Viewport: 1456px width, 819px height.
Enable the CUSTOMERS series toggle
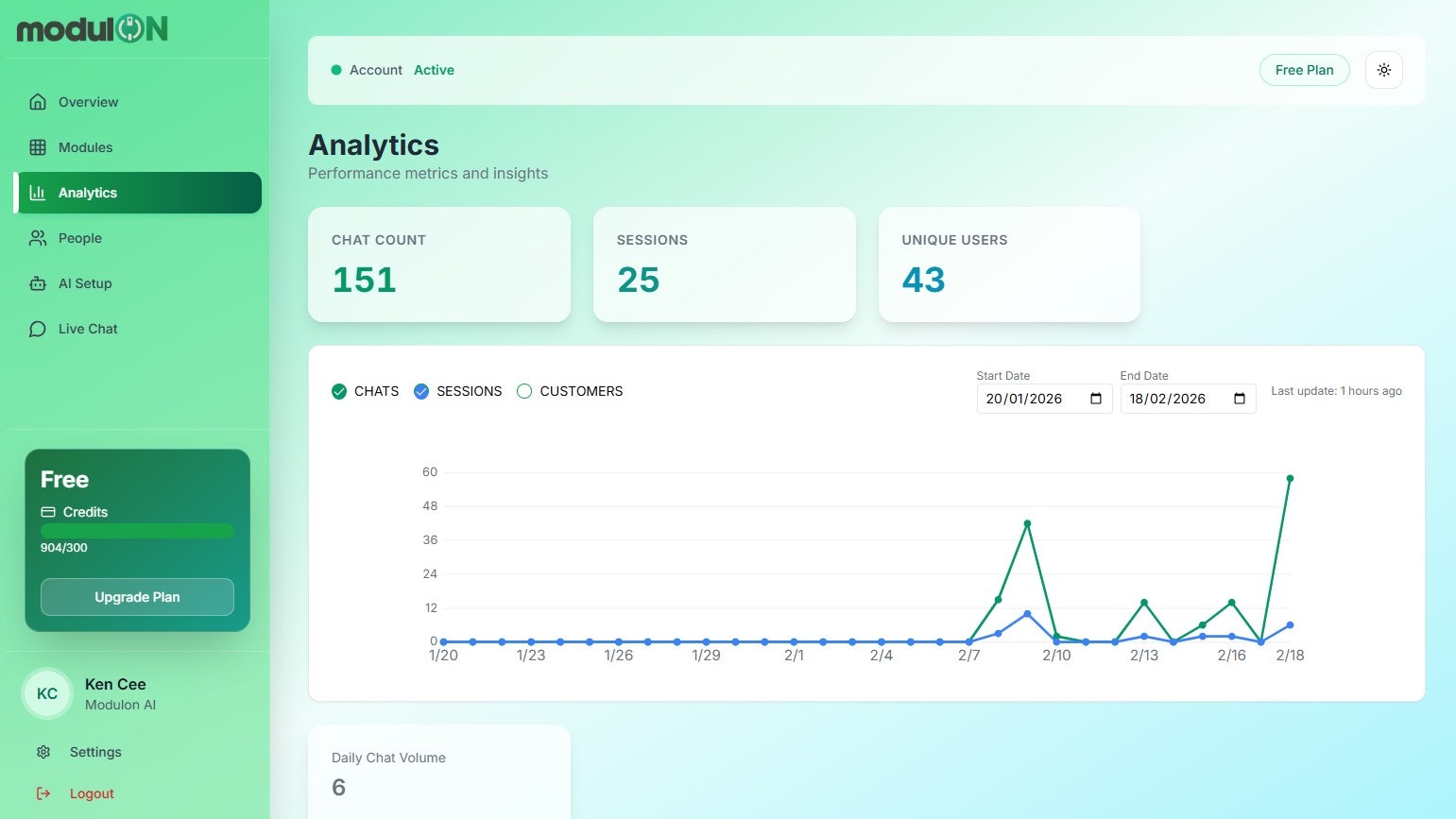click(524, 391)
